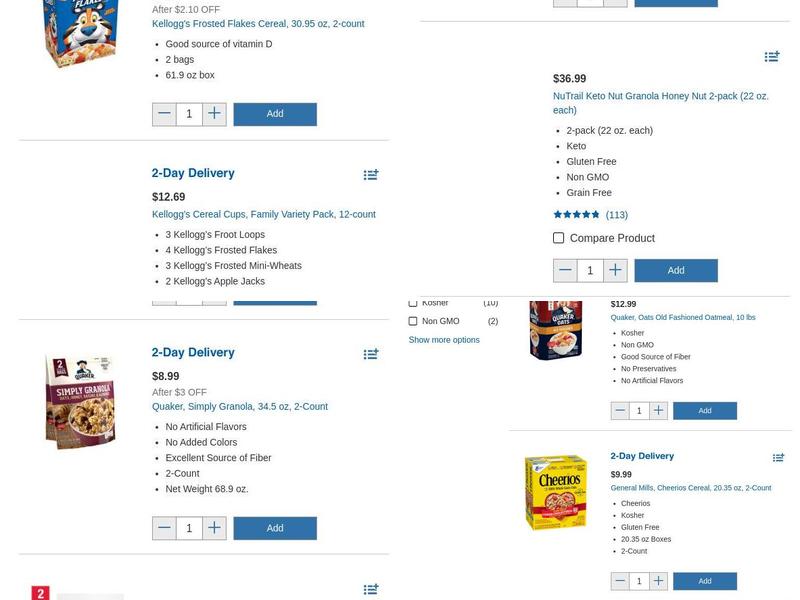
Task: Click the Cheerios quantity input field
Action: [x=639, y=580]
